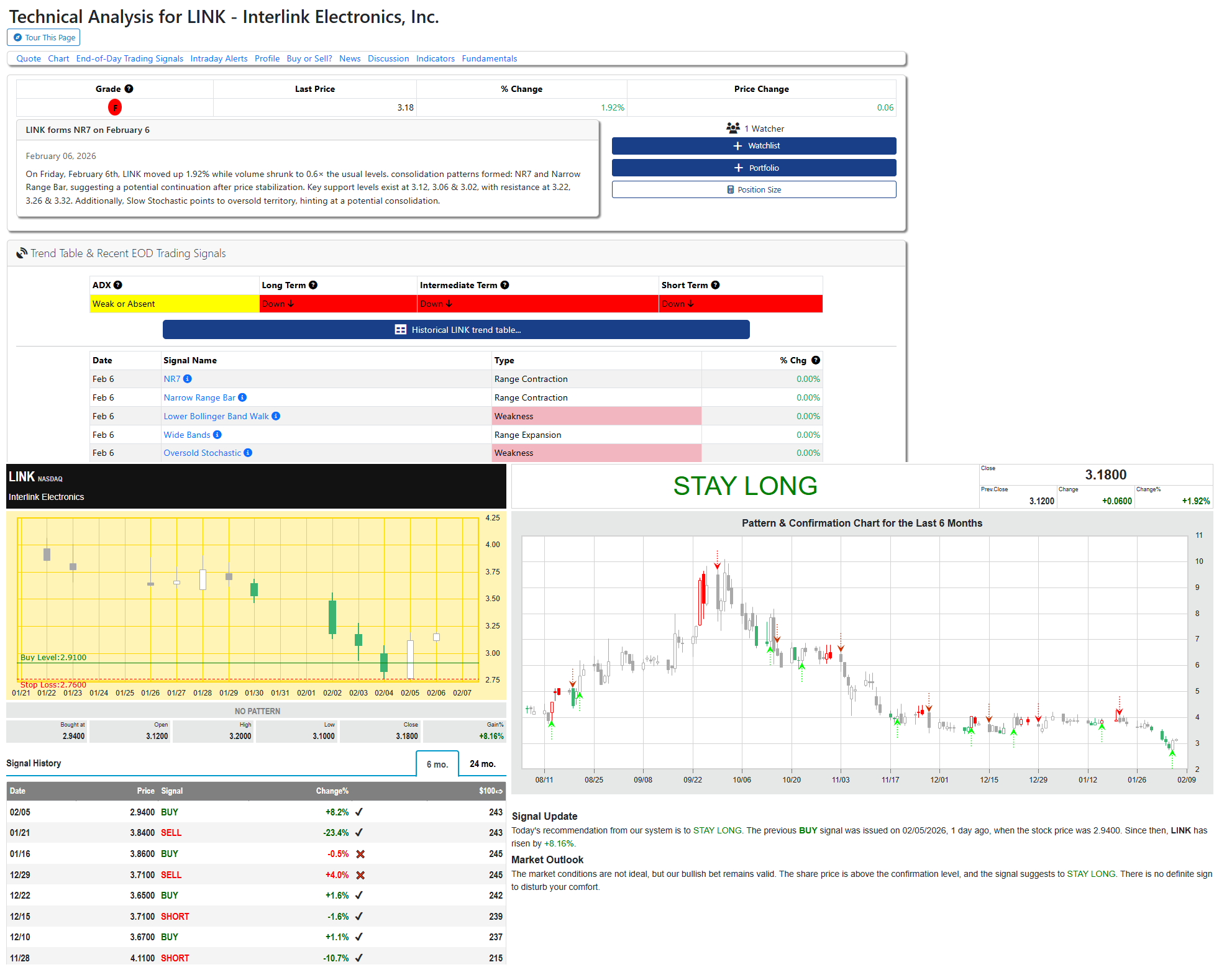Click the Short Term help icon
Image resolution: width=1214 pixels, height=980 pixels.
click(x=715, y=285)
